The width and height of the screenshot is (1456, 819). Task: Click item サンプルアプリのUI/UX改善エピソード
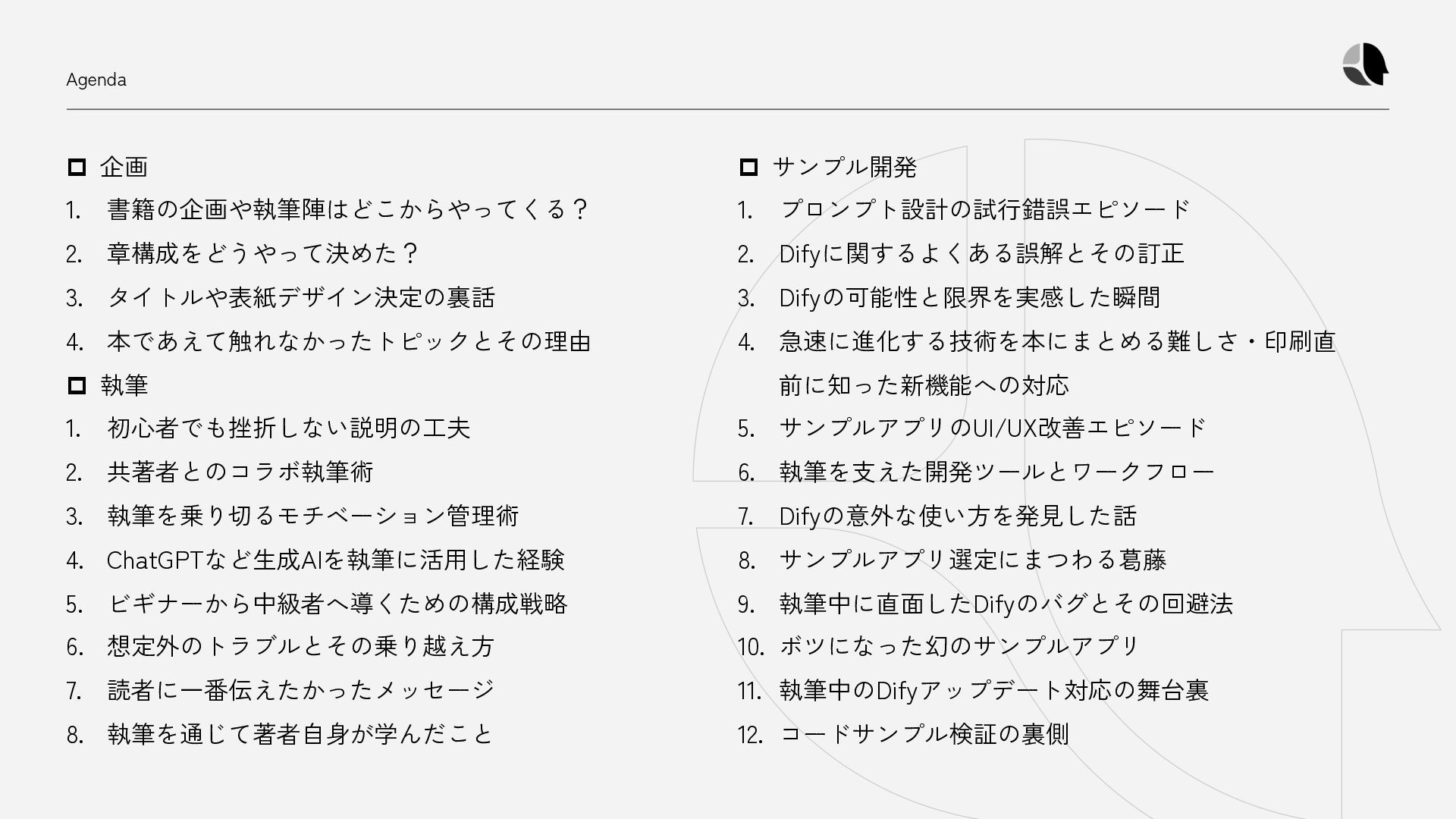[993, 428]
